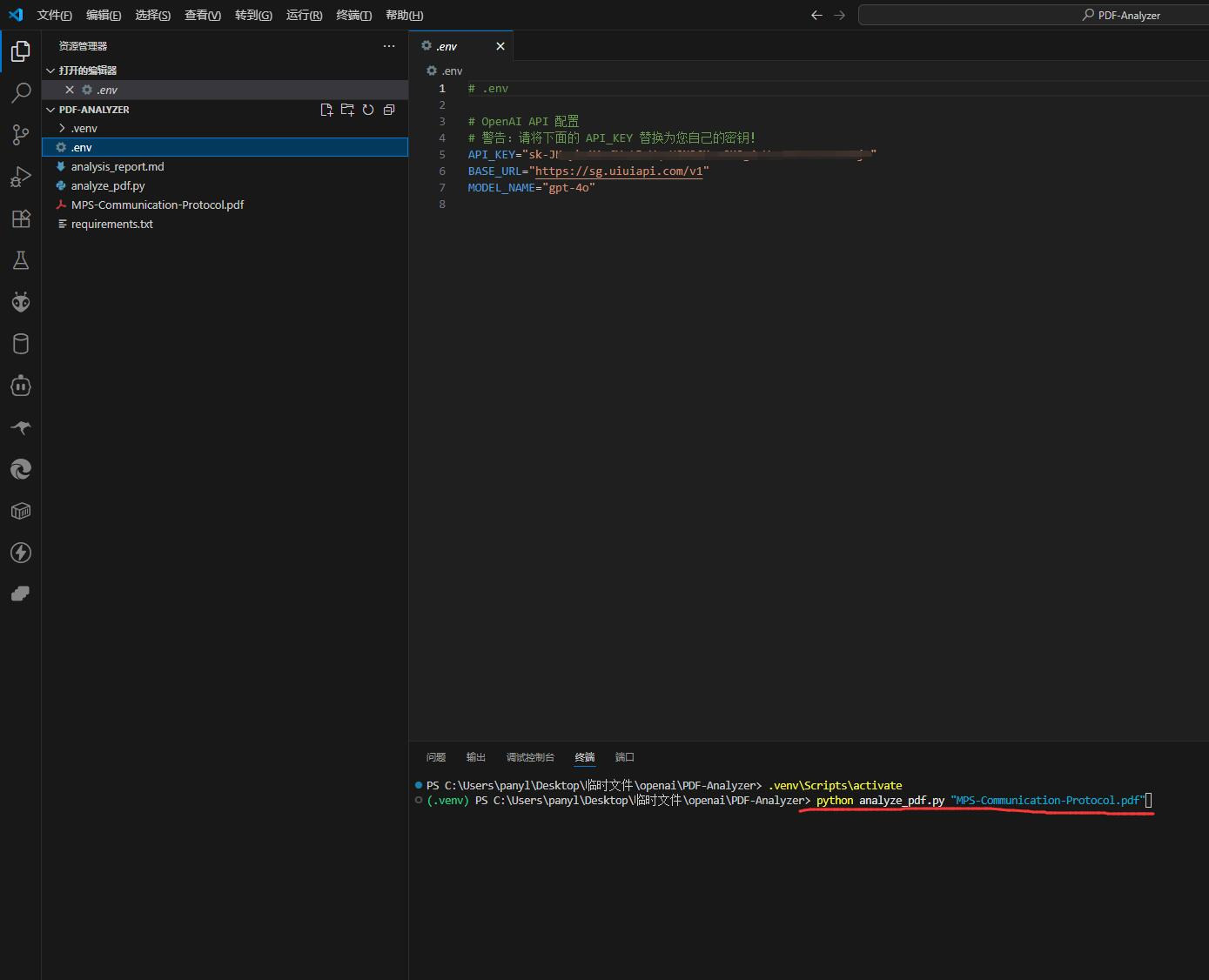Open the 文件(F) menu
The image size is (1209, 980).
pos(55,15)
